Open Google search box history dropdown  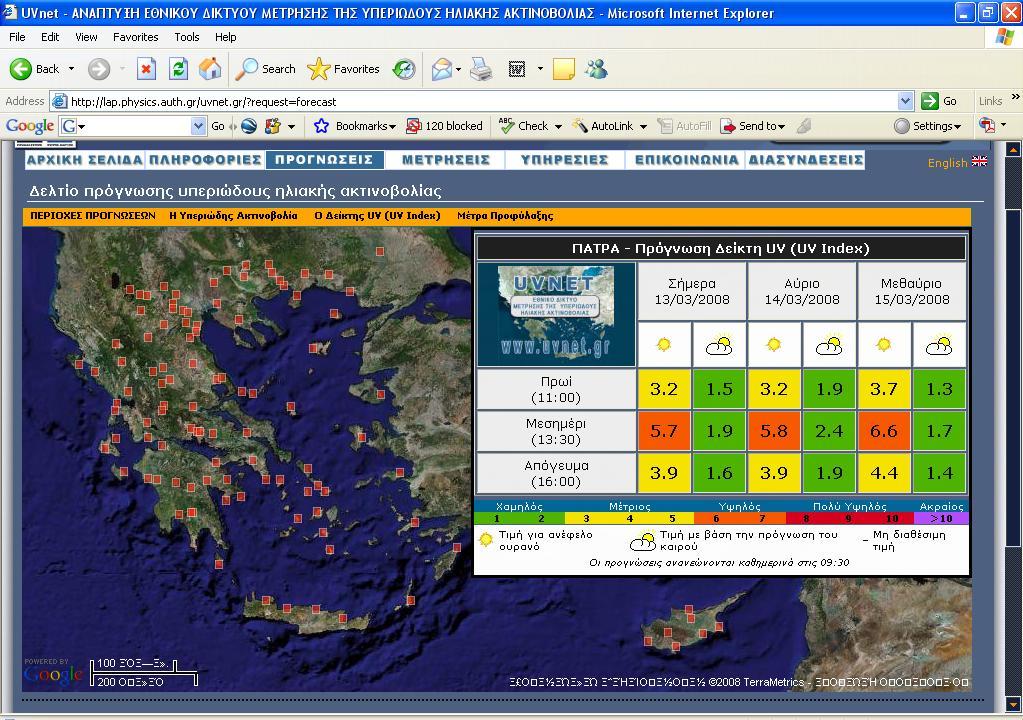click(x=198, y=126)
